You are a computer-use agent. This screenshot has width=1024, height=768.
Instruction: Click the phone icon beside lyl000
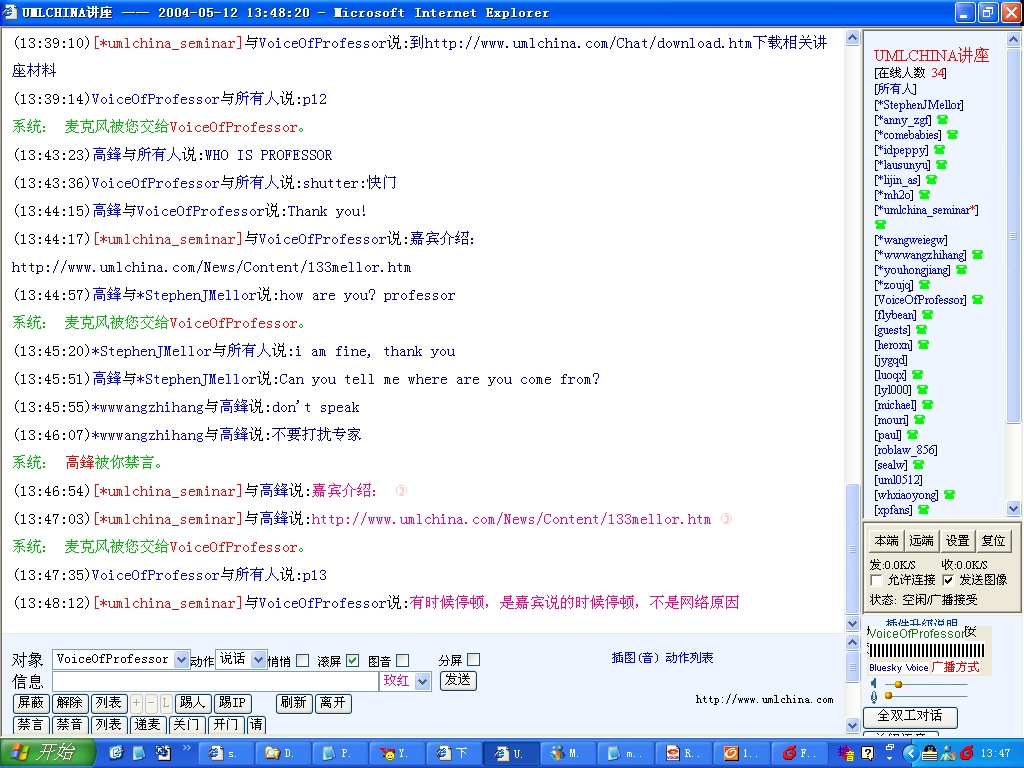(922, 391)
